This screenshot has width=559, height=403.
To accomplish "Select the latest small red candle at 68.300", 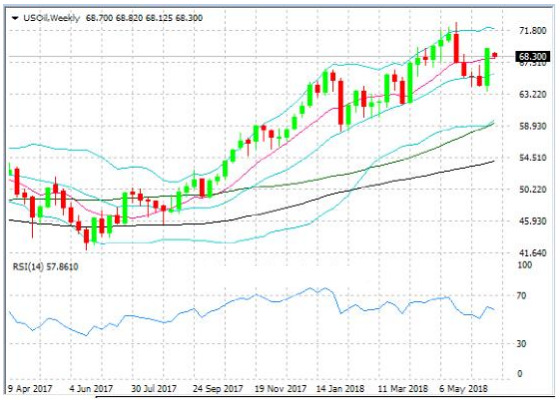I will click(x=495, y=55).
